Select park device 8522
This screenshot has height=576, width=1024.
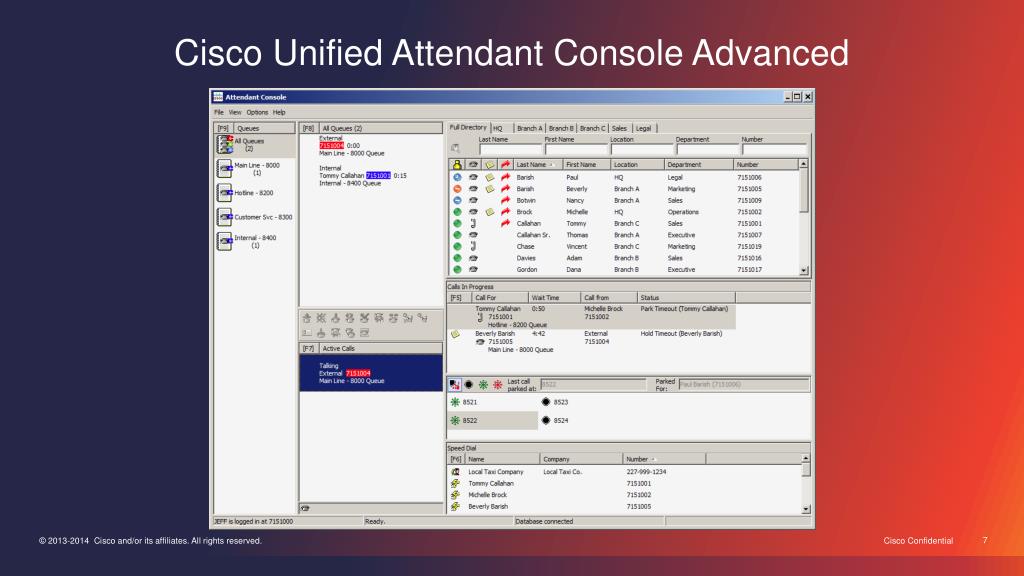tap(492, 421)
